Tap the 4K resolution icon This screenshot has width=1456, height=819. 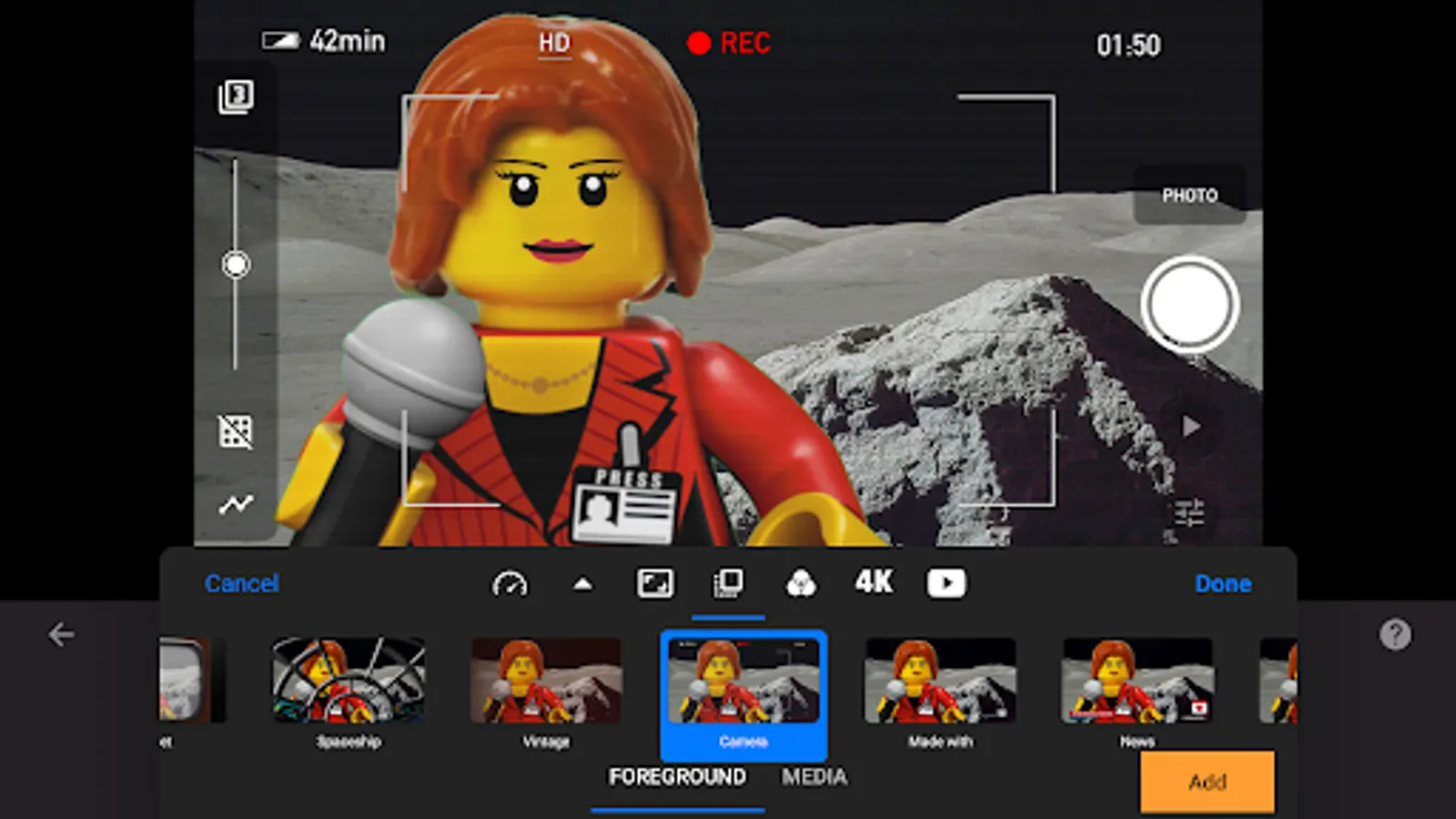pyautogui.click(x=872, y=583)
